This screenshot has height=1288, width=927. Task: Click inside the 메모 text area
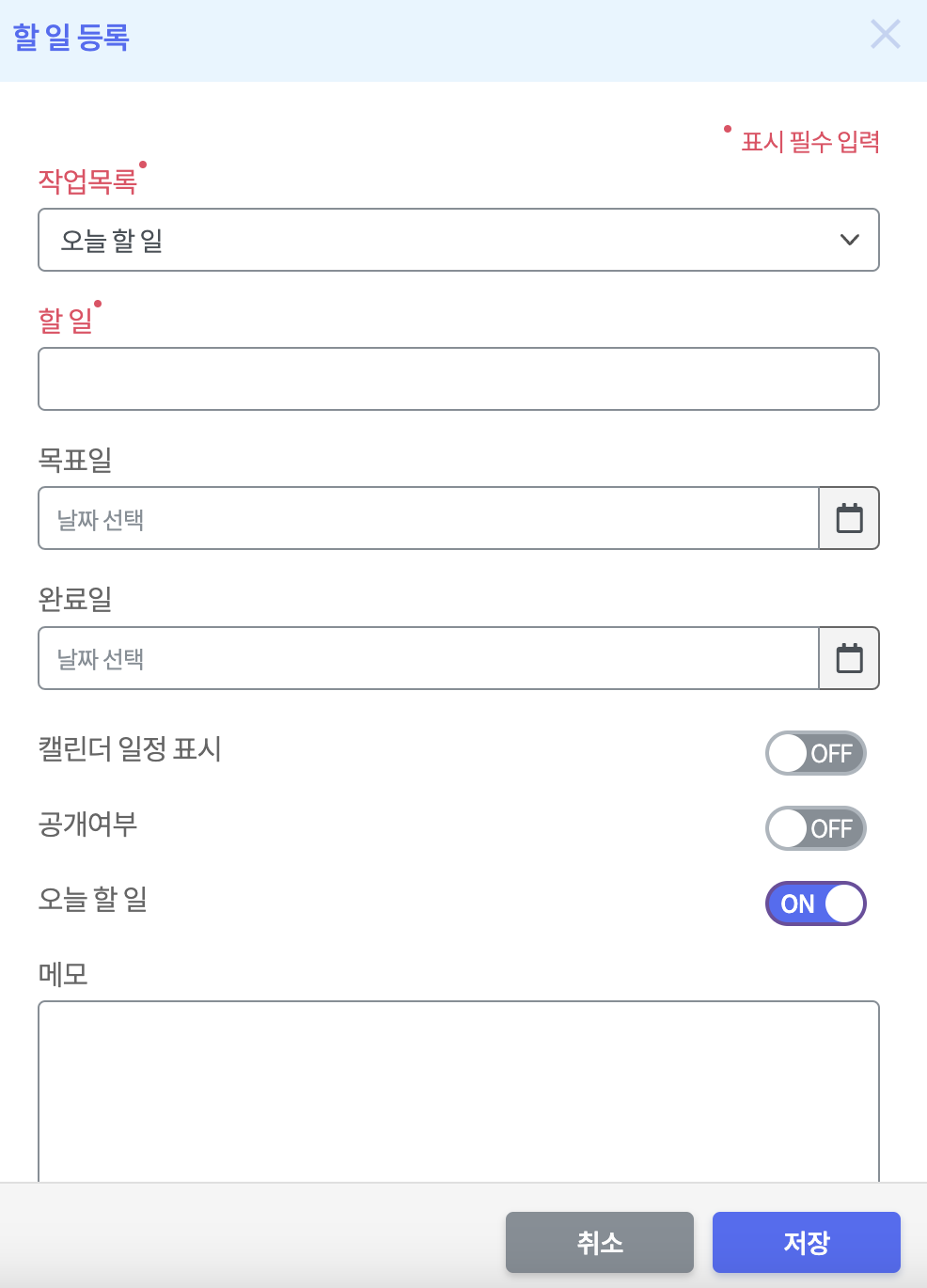[459, 1091]
